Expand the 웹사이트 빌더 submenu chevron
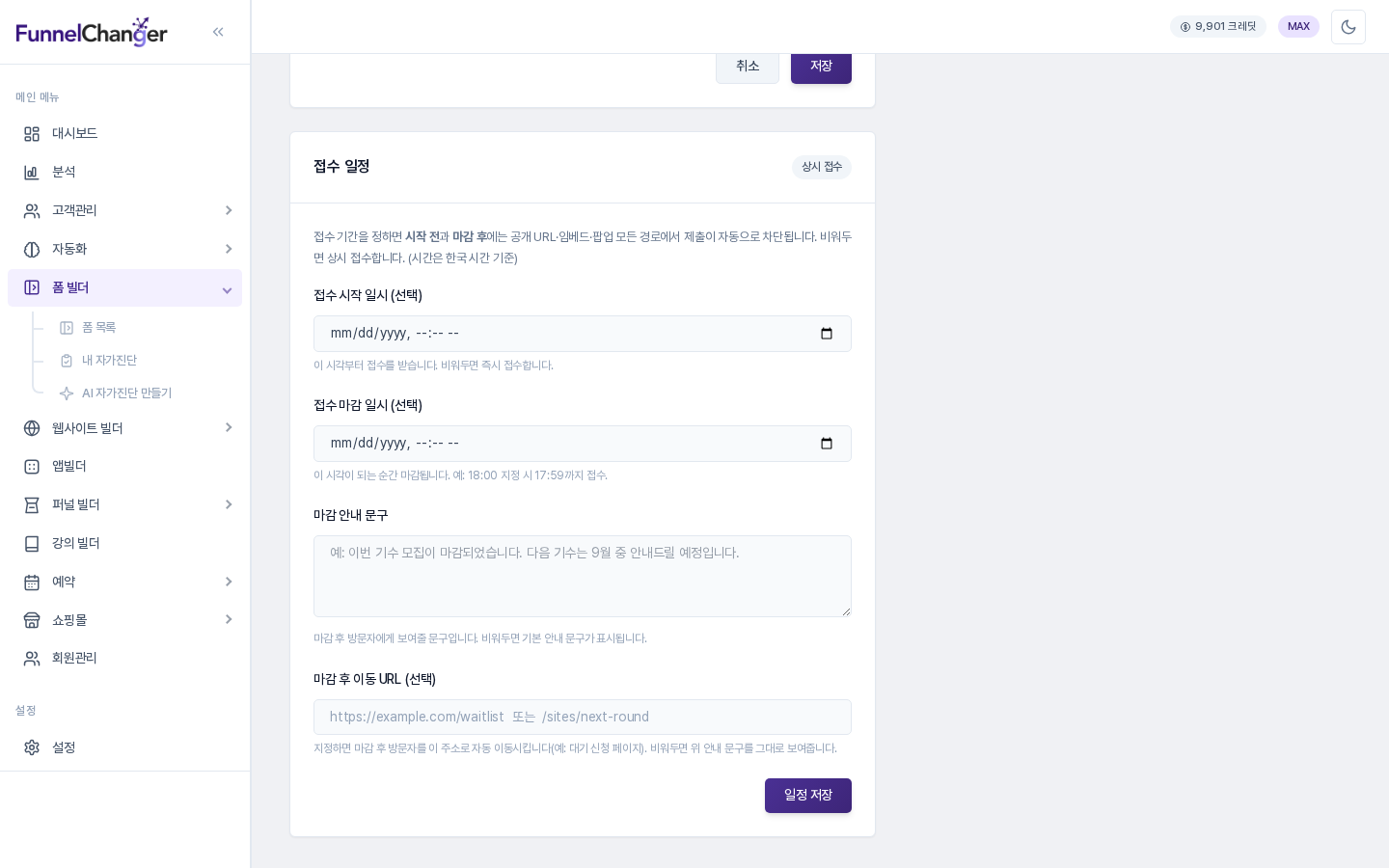 click(229, 427)
